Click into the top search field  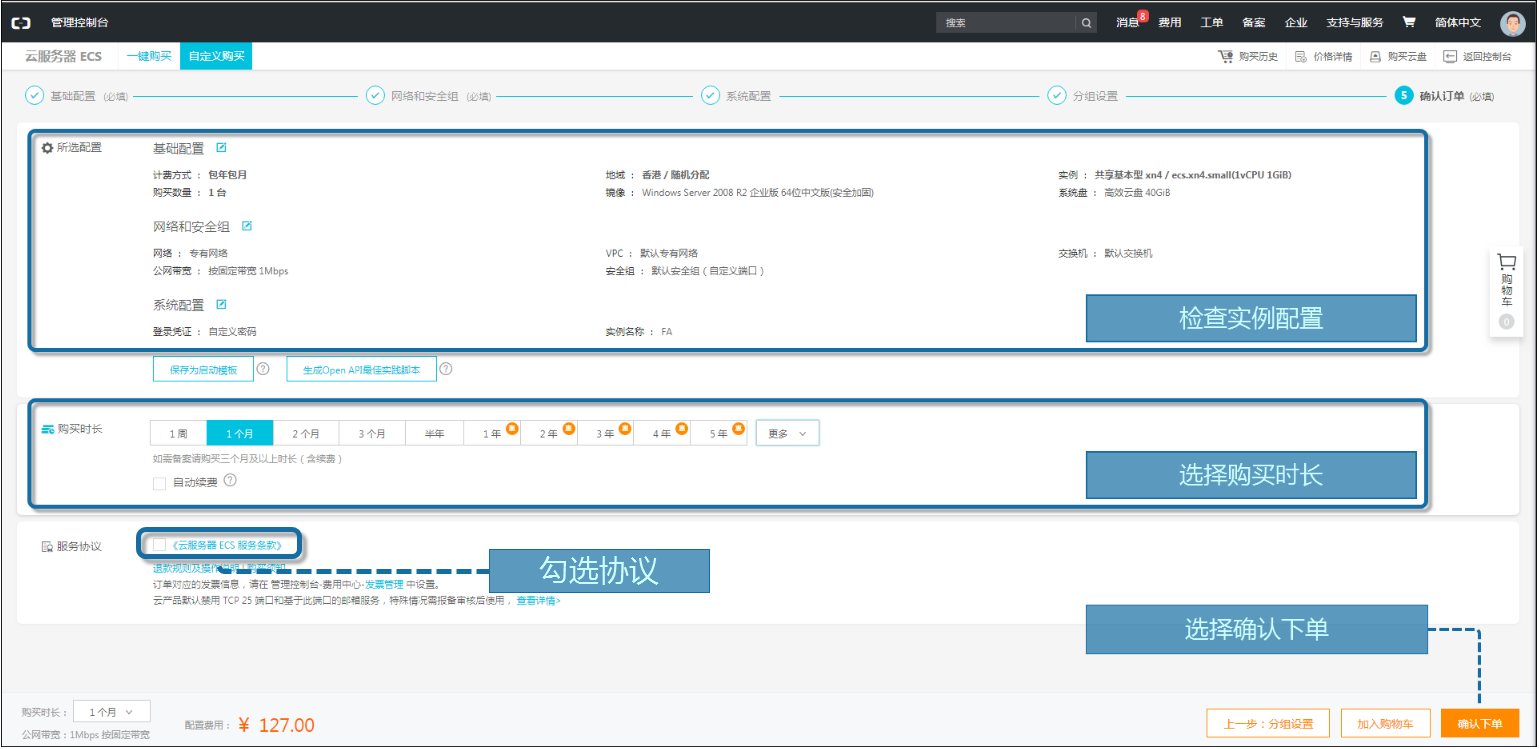[x=1005, y=22]
